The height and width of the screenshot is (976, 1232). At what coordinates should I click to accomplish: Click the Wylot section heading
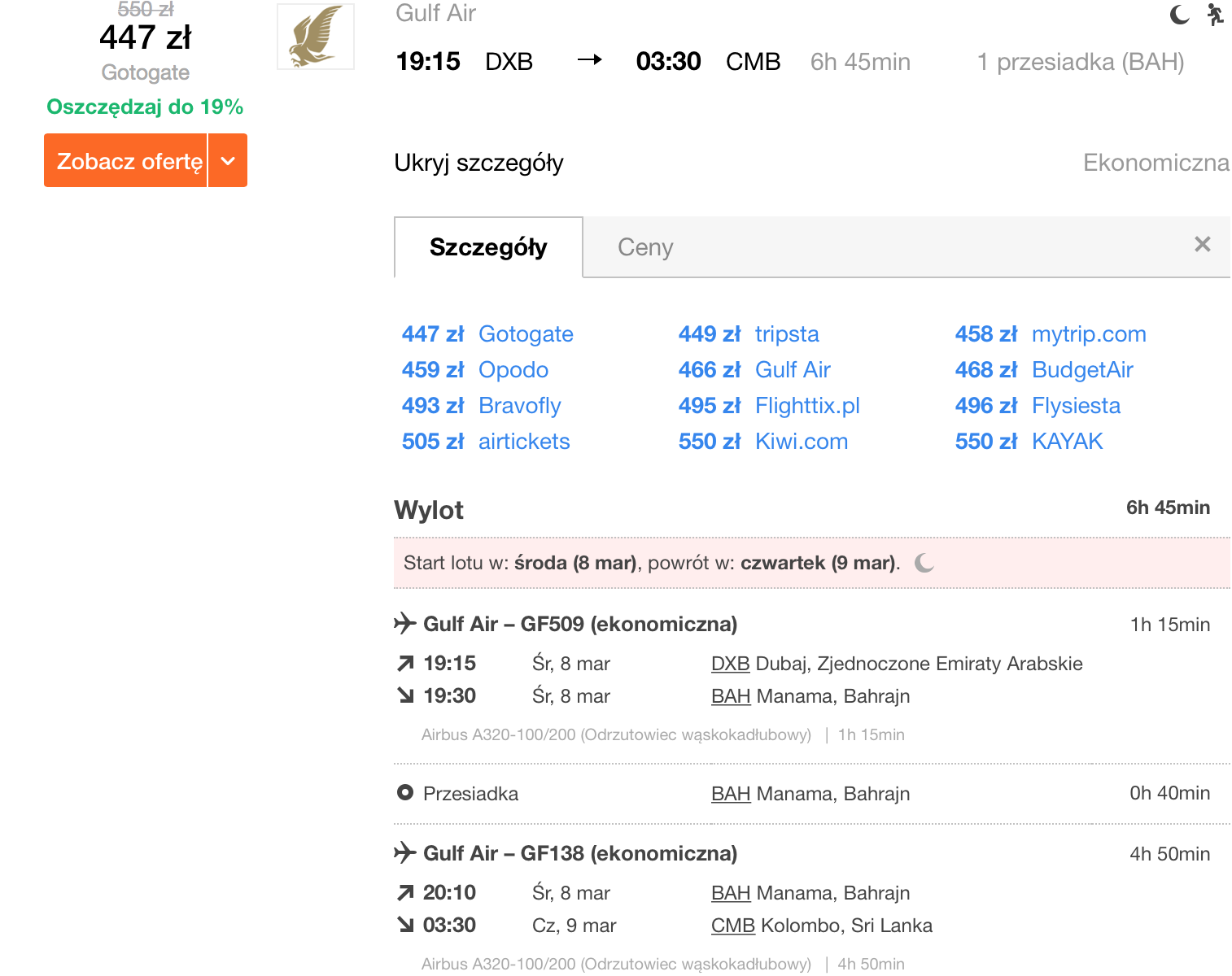point(429,510)
